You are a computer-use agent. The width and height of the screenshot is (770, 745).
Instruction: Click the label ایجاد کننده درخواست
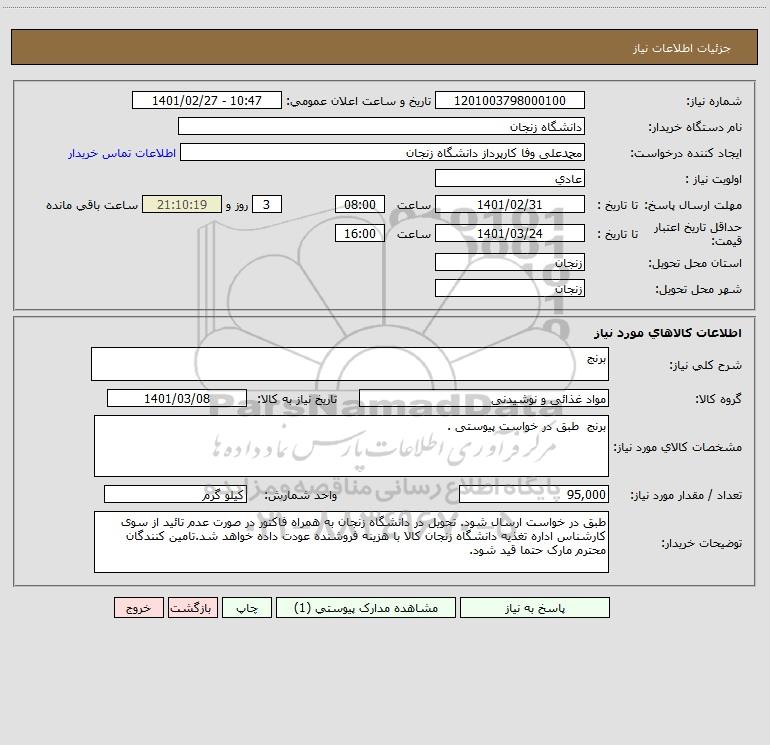pos(686,153)
